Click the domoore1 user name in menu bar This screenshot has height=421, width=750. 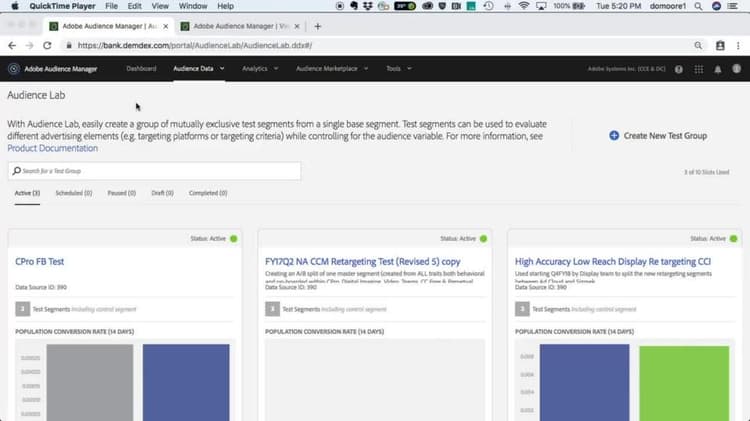(x=668, y=6)
